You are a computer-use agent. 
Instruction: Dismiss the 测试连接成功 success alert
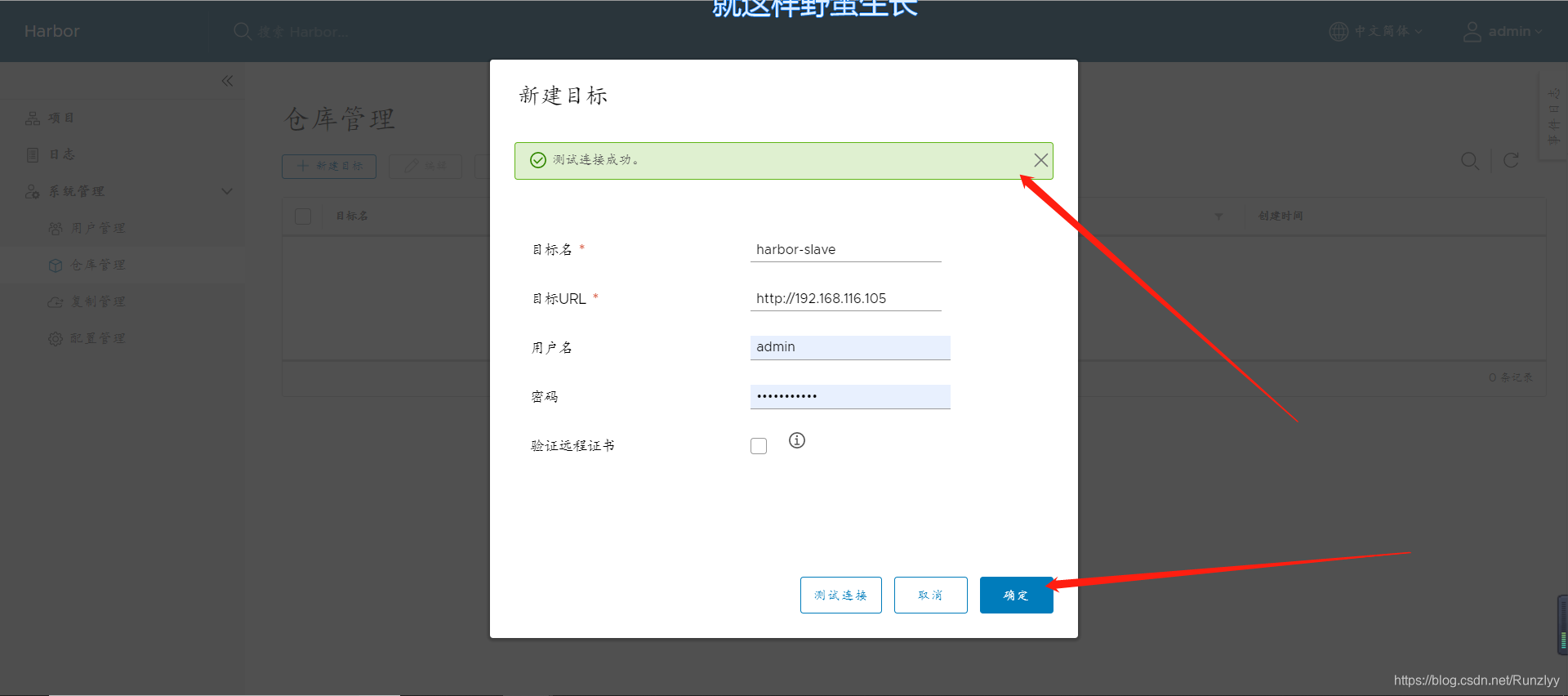[x=1040, y=160]
